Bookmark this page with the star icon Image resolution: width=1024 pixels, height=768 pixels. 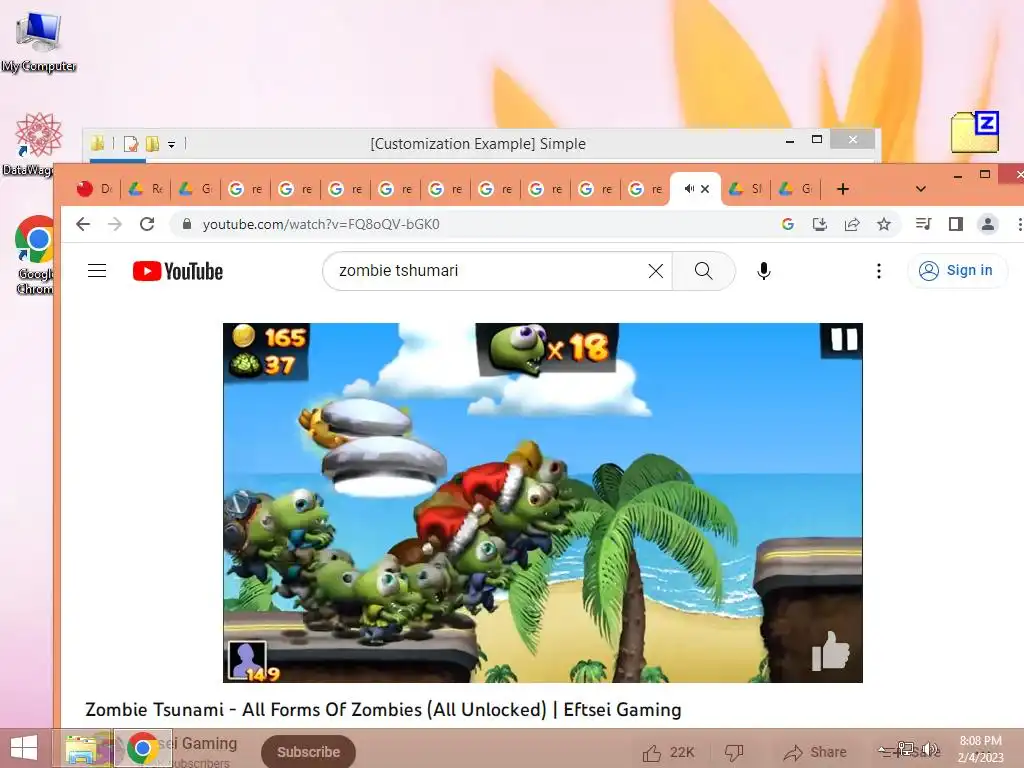pyautogui.click(x=884, y=224)
